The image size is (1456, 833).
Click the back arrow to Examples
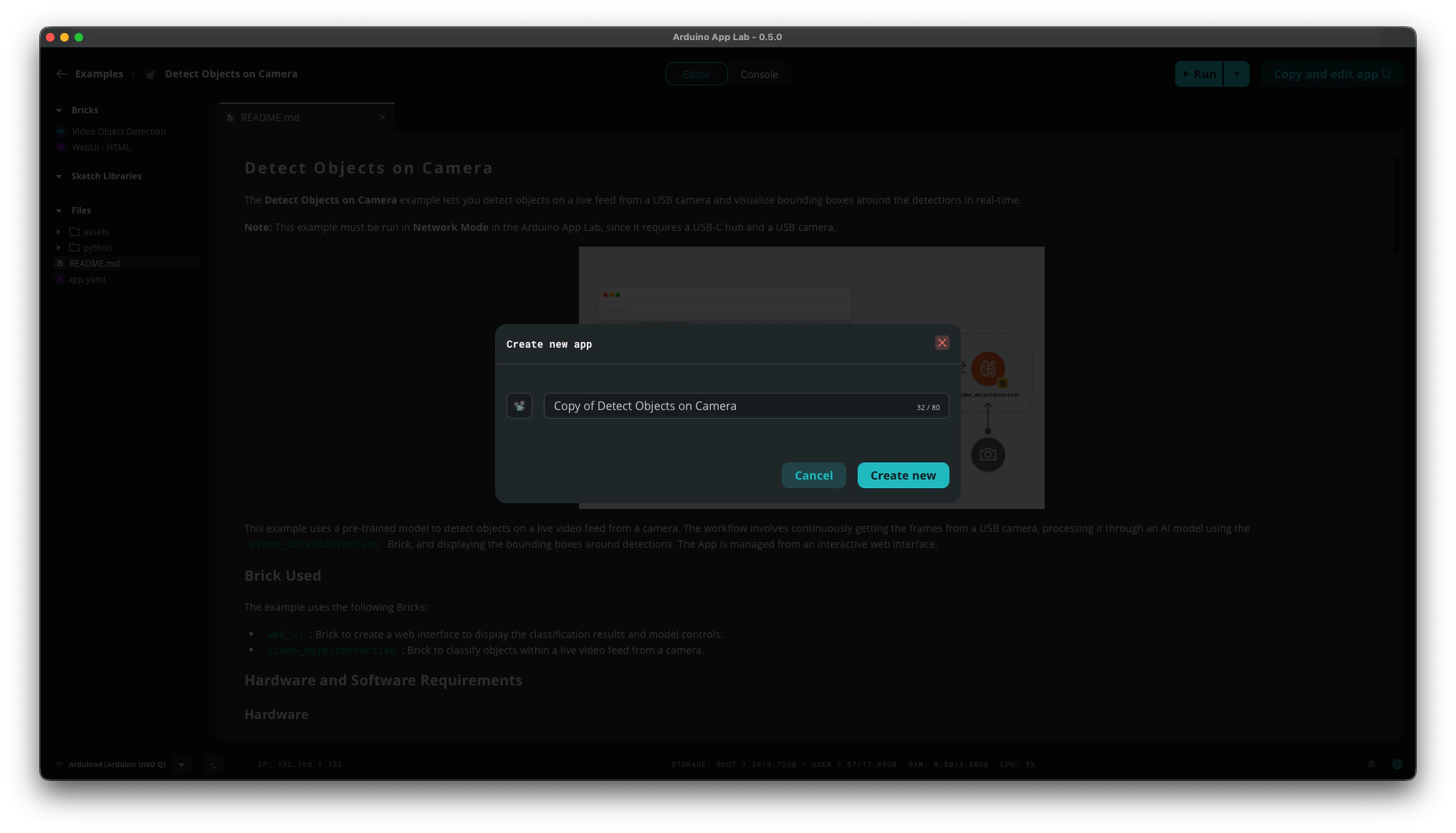[x=62, y=74]
